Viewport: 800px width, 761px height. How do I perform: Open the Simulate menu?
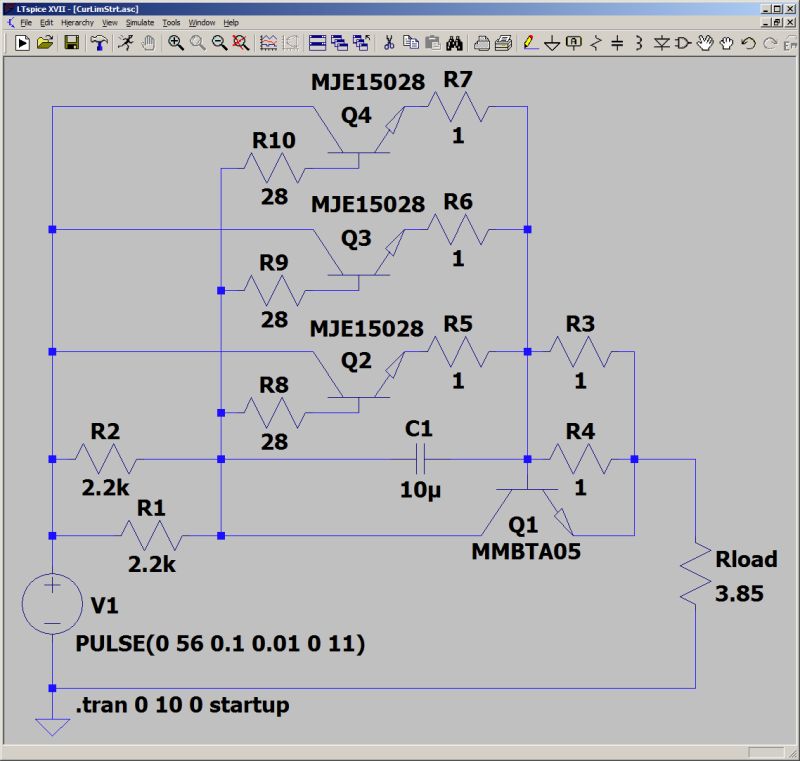point(140,21)
